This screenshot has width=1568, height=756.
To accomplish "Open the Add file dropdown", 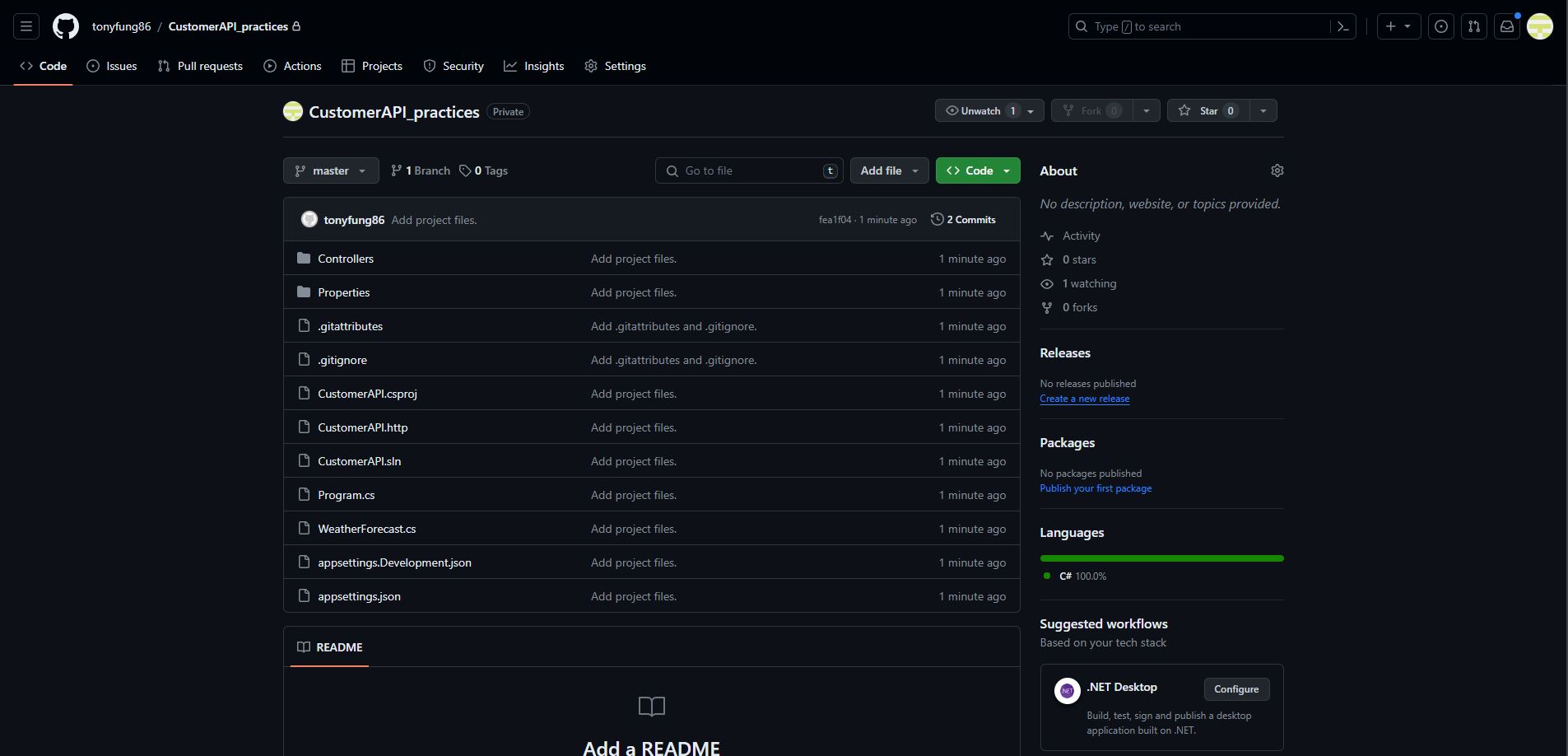I will pos(889,170).
